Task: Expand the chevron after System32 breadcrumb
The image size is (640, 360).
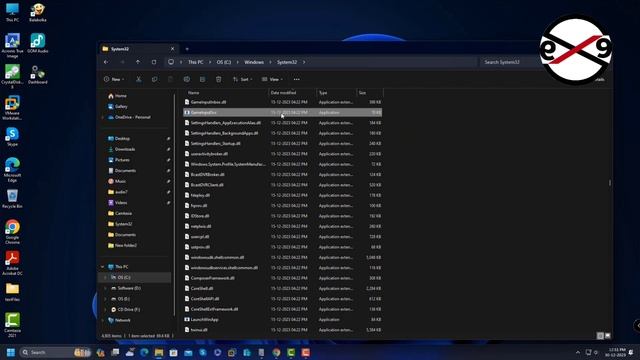Action: click(x=304, y=62)
